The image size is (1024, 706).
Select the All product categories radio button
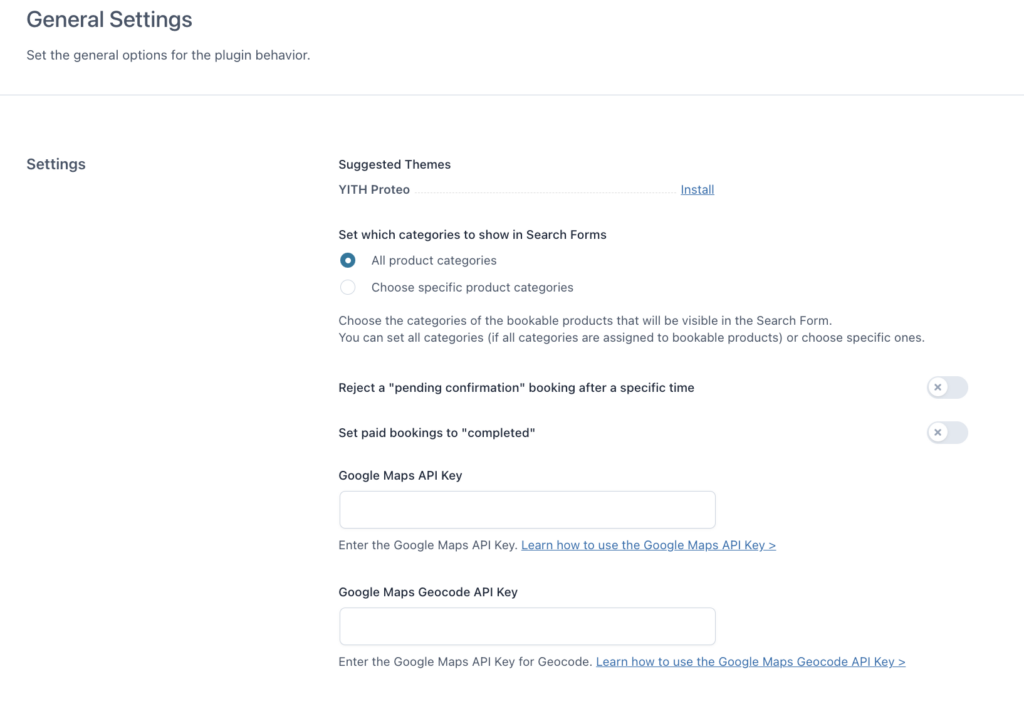[x=347, y=261]
